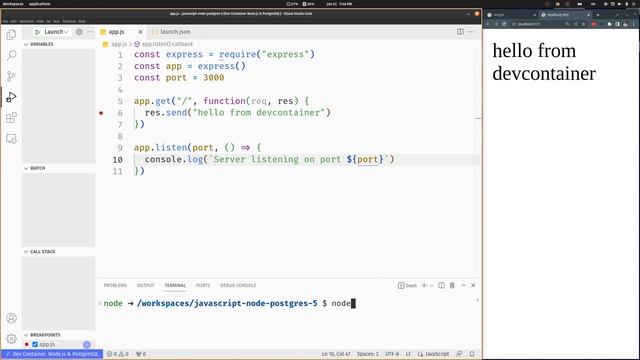
Task: Click the bash terminal label
Action: (407, 285)
